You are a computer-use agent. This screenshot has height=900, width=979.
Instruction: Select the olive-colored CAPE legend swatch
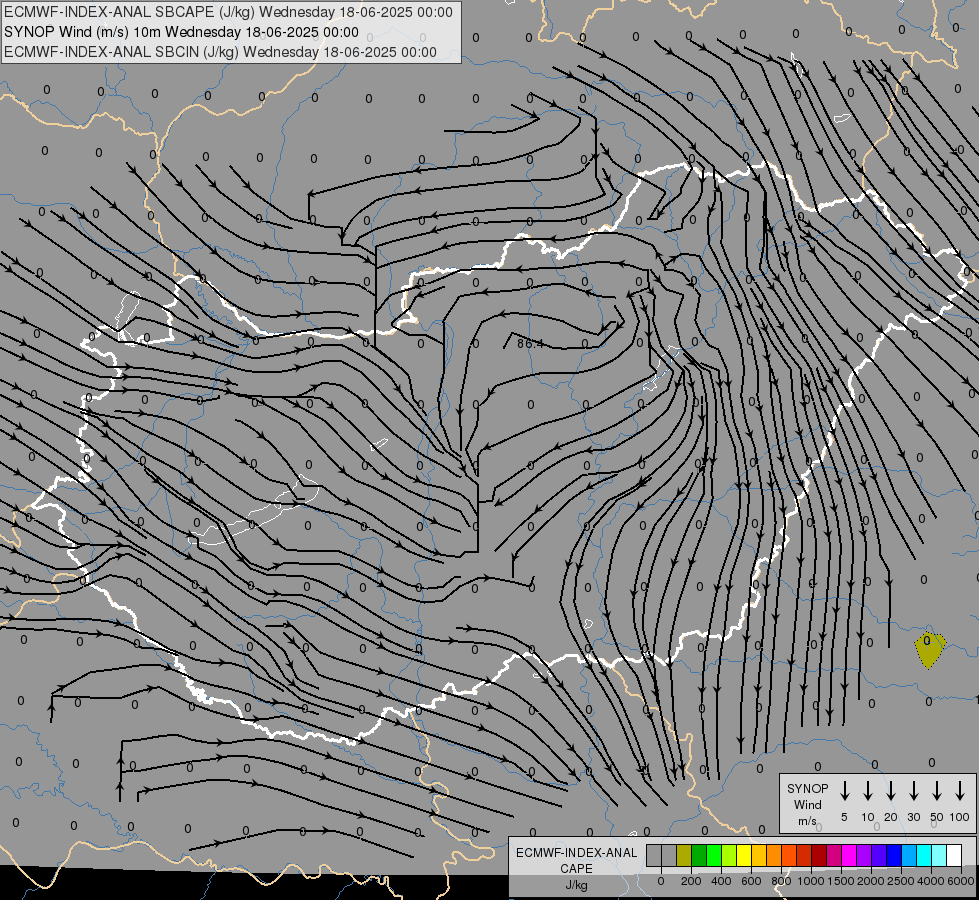684,856
